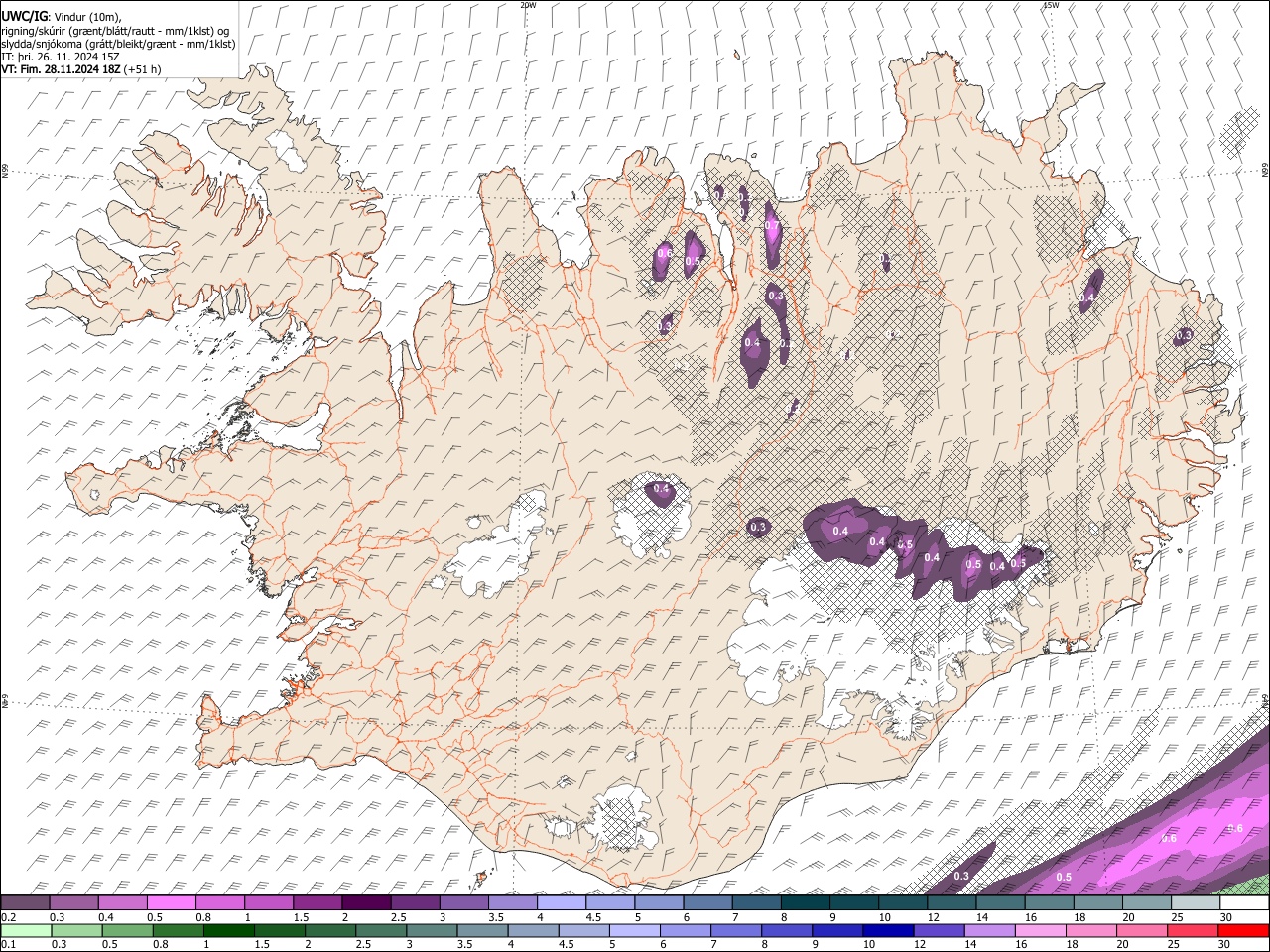Viewport: 1270px width, 952px height.
Task: Select the bright red swatch labeled 30, lower scale
Action: [x=1244, y=931]
